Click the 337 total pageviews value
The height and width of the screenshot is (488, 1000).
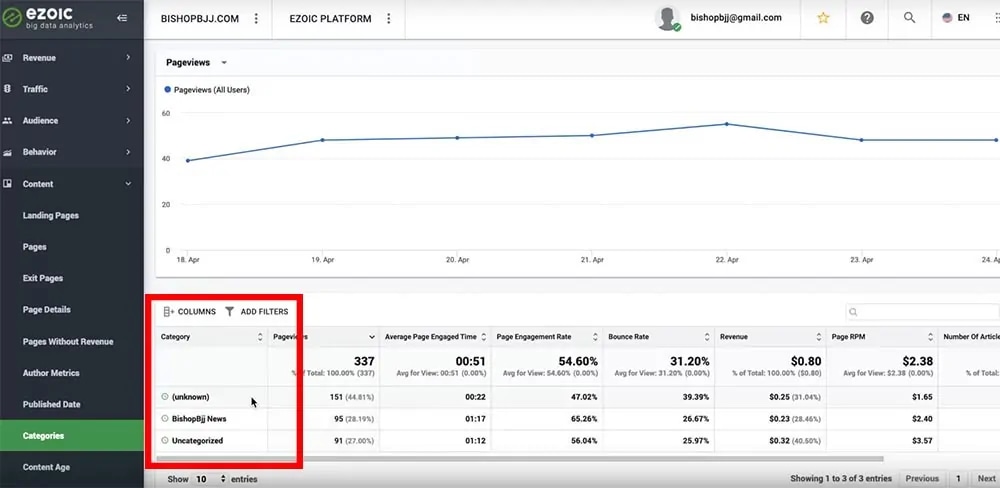[x=364, y=361]
